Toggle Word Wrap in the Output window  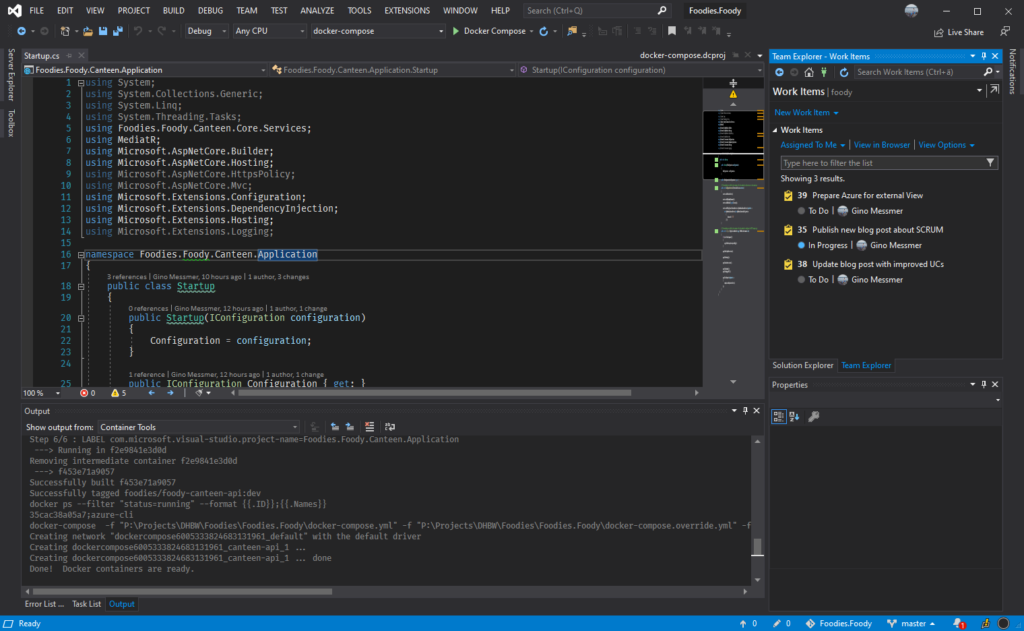click(390, 427)
